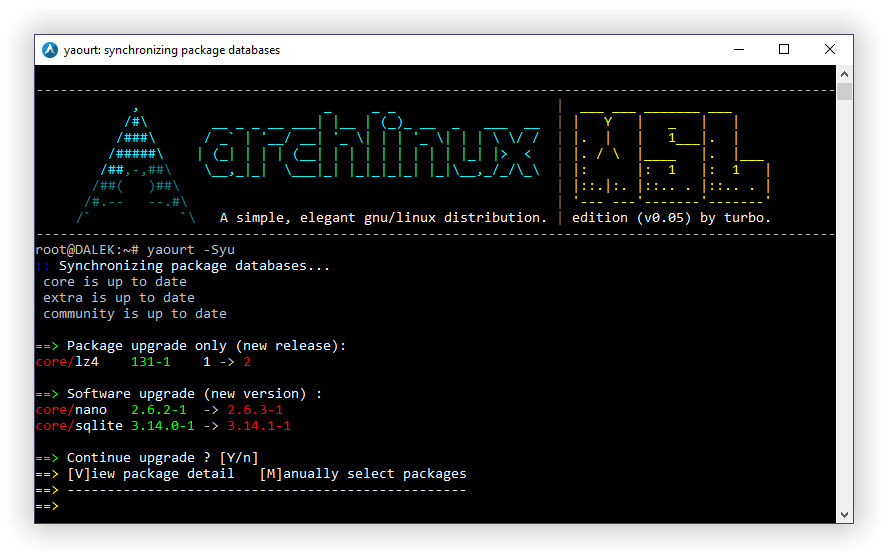The image size is (888, 558).
Task: Click 'Package upgrade only (new release):' heading
Action: (x=206, y=346)
